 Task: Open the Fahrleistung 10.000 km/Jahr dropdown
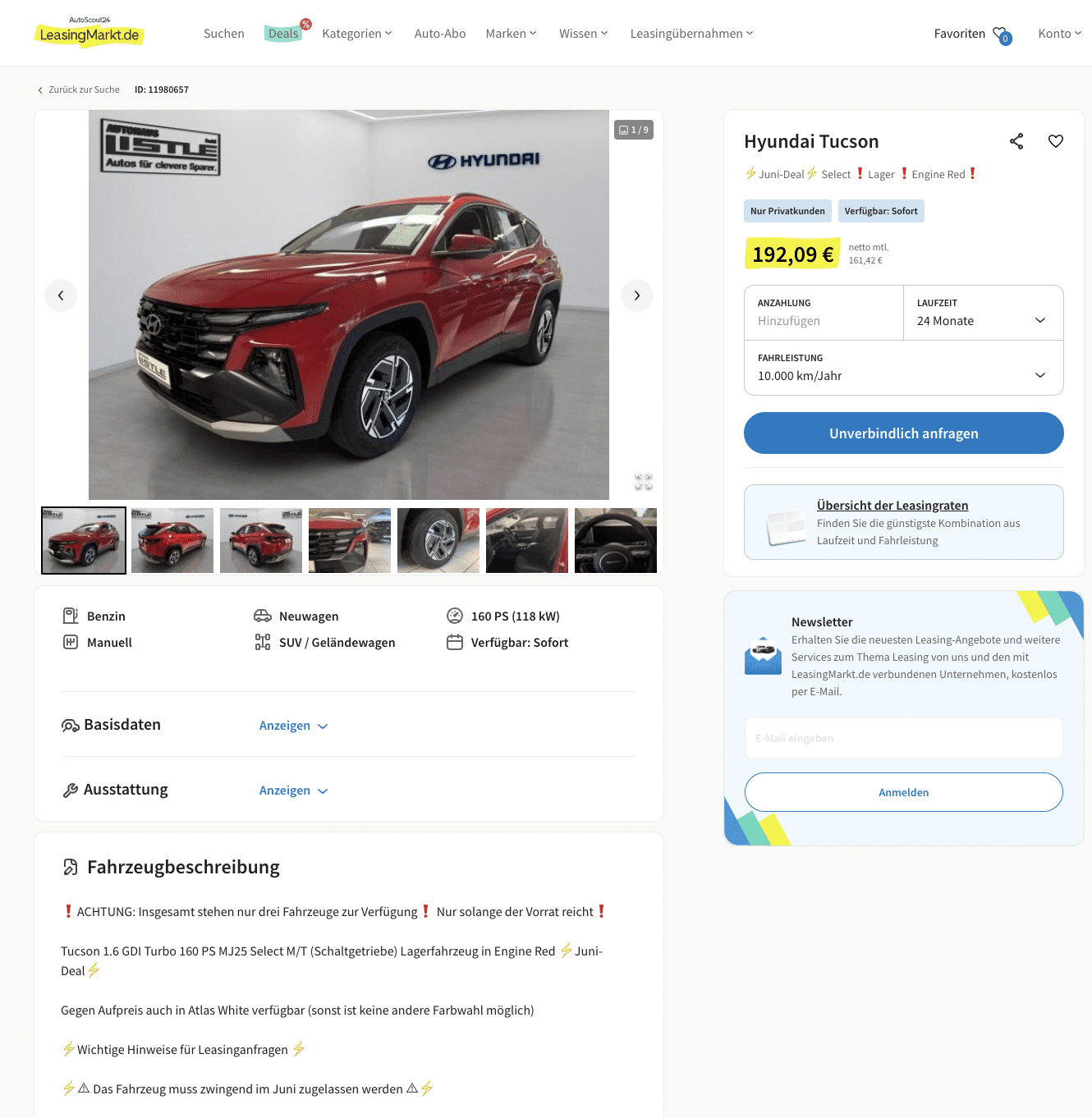pos(904,368)
